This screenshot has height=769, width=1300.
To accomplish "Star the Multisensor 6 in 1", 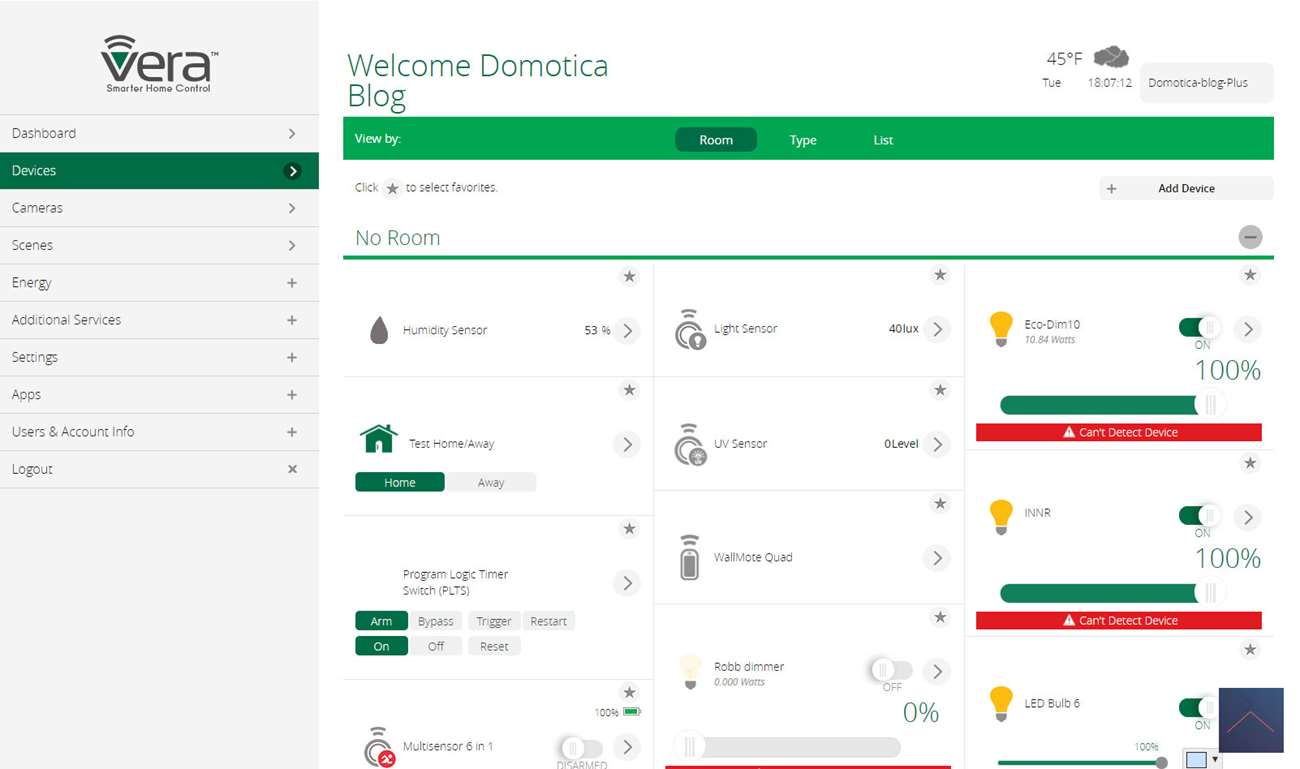I will click(629, 692).
